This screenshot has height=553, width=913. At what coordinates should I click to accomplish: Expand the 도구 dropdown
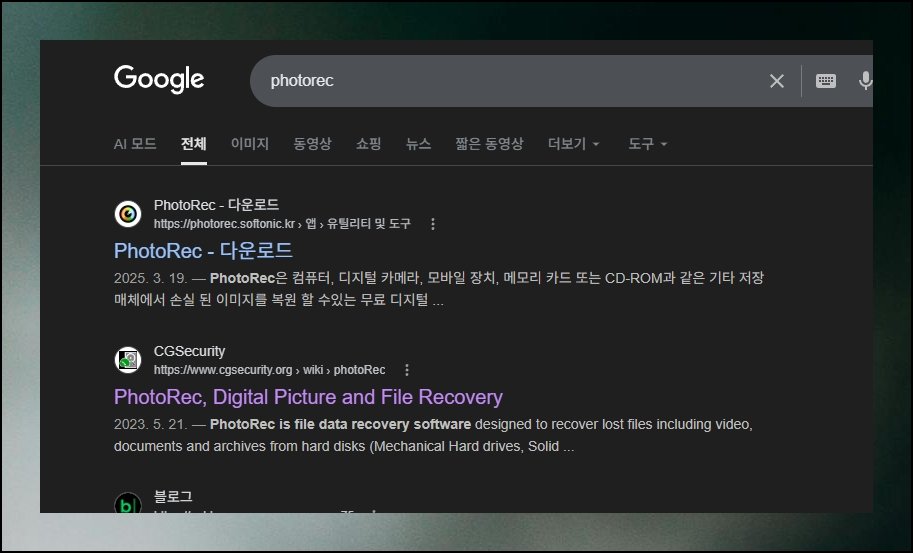pyautogui.click(x=647, y=144)
